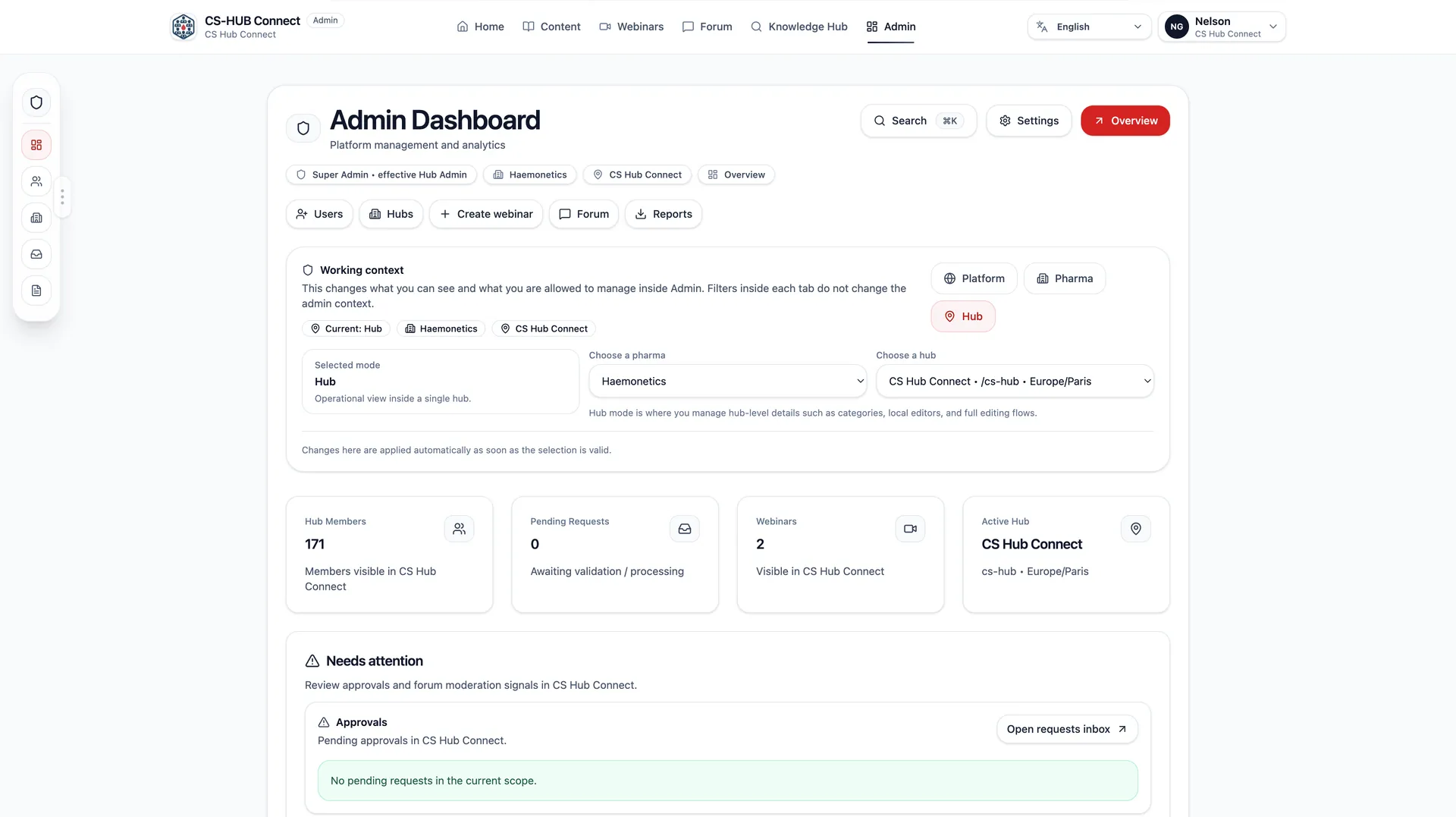Click the video camera icon on Webinars card
This screenshot has width=1456, height=817.
(x=910, y=529)
